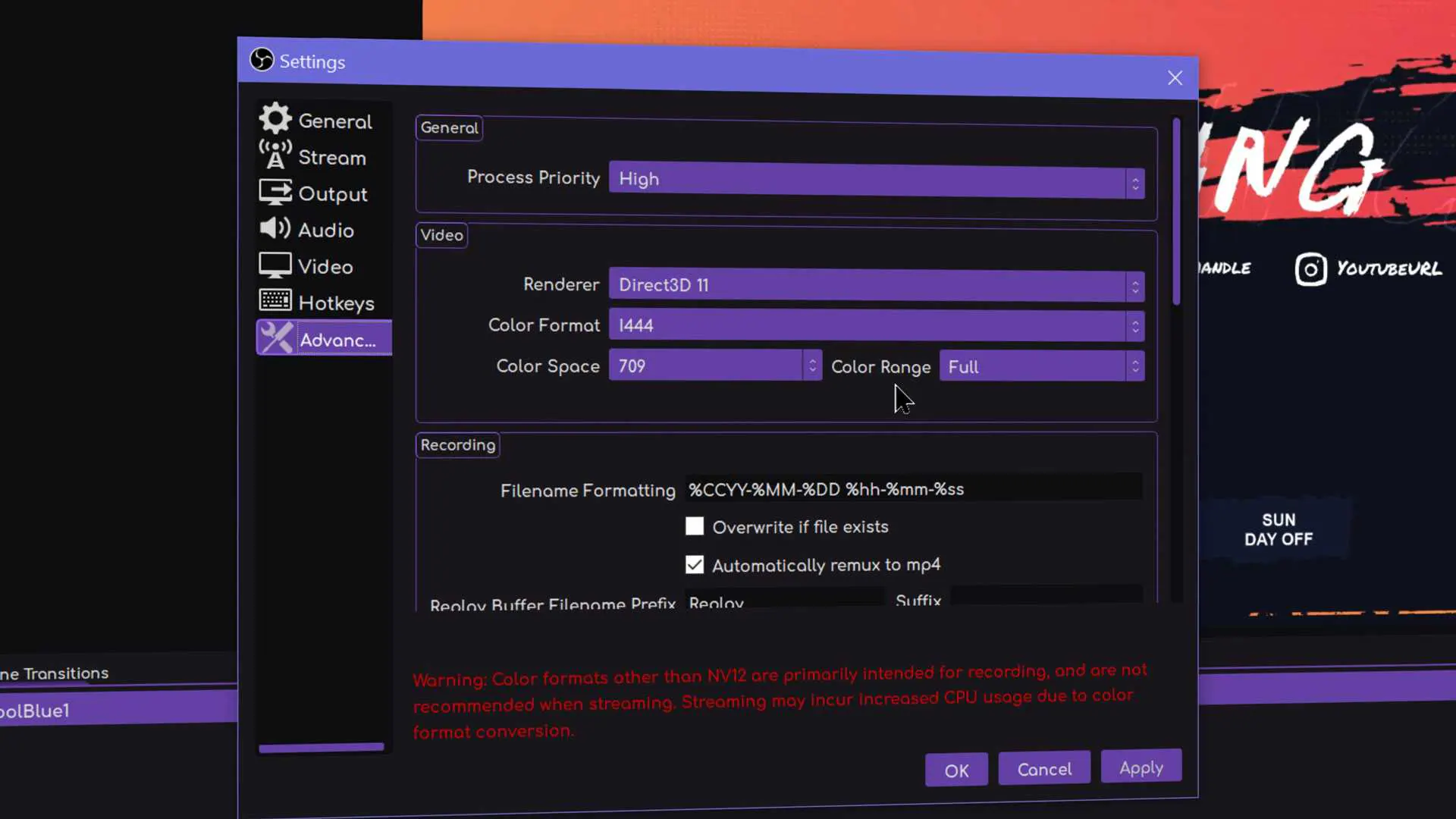
Task: Click the Audio settings icon
Action: click(275, 229)
